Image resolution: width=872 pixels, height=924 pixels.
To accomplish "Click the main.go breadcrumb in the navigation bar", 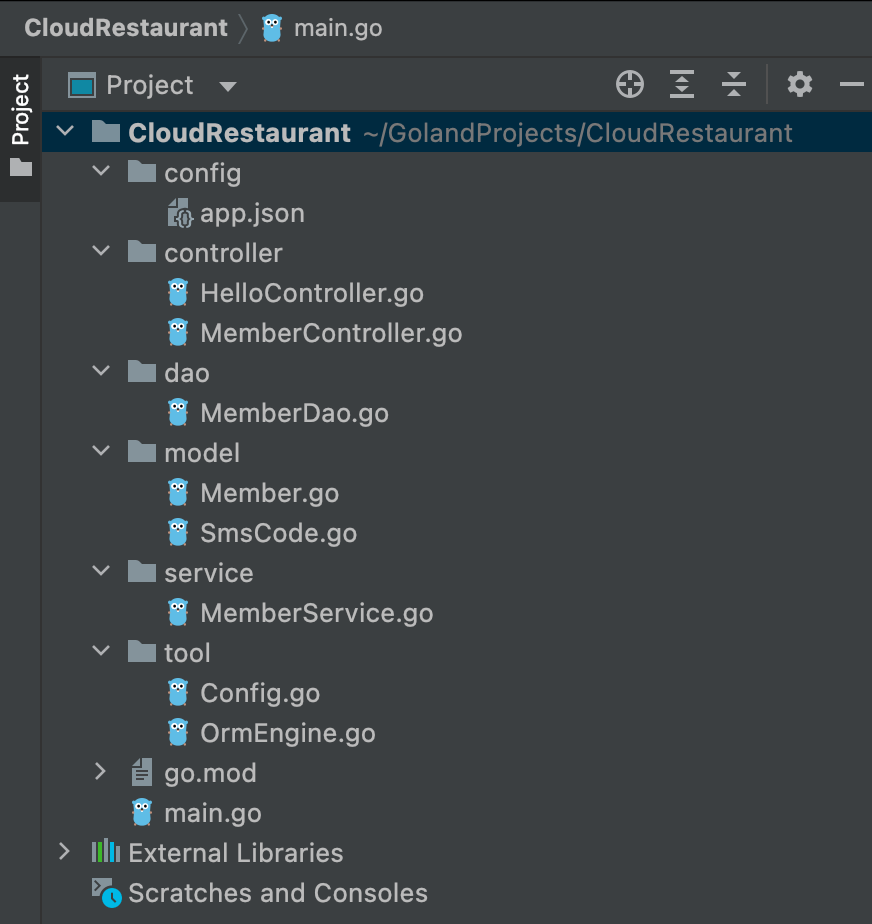I will pos(337,28).
